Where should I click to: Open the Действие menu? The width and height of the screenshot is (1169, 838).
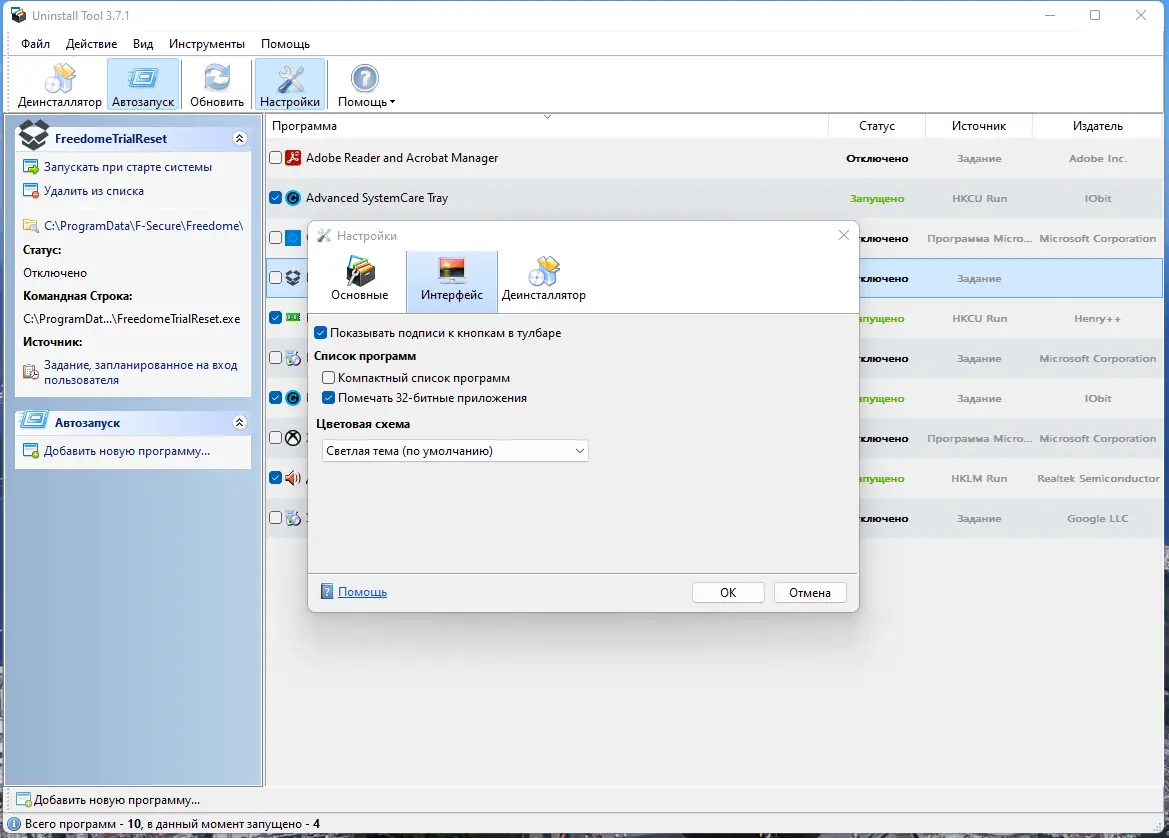click(91, 44)
